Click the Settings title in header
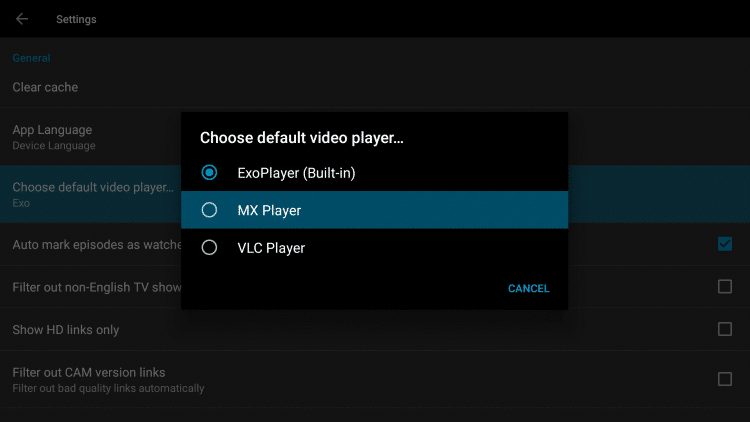750x422 pixels. 76,19
